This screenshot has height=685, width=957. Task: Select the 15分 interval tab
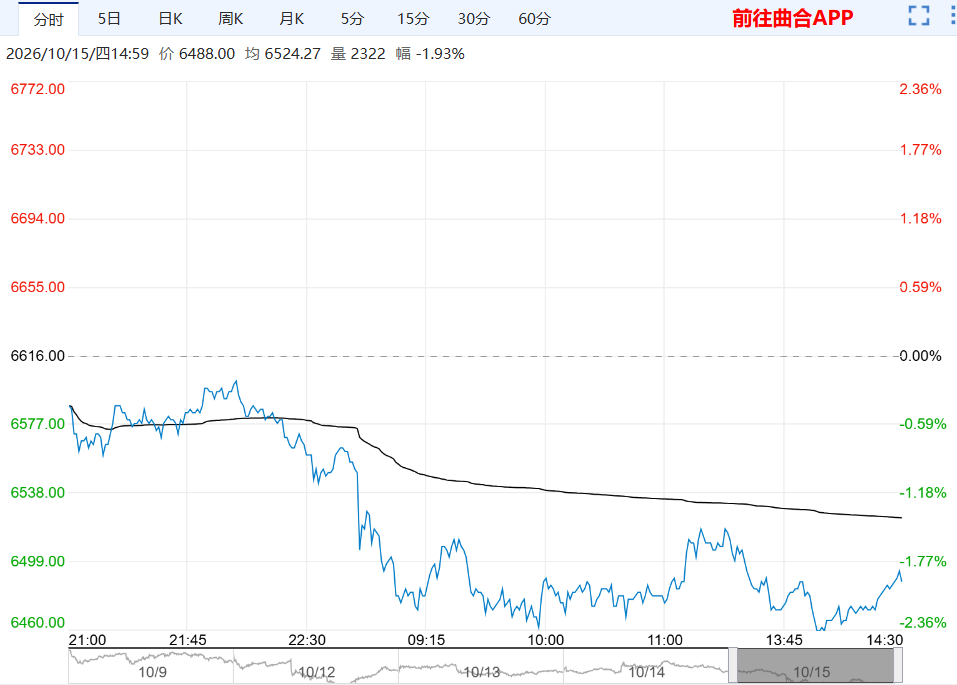[x=413, y=19]
